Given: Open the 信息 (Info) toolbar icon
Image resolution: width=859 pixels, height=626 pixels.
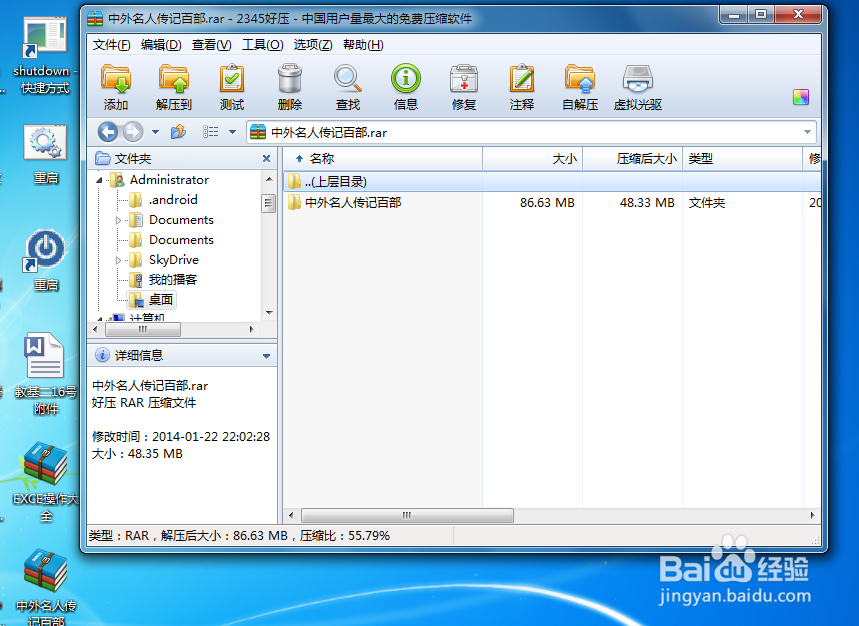Looking at the screenshot, I should [406, 87].
